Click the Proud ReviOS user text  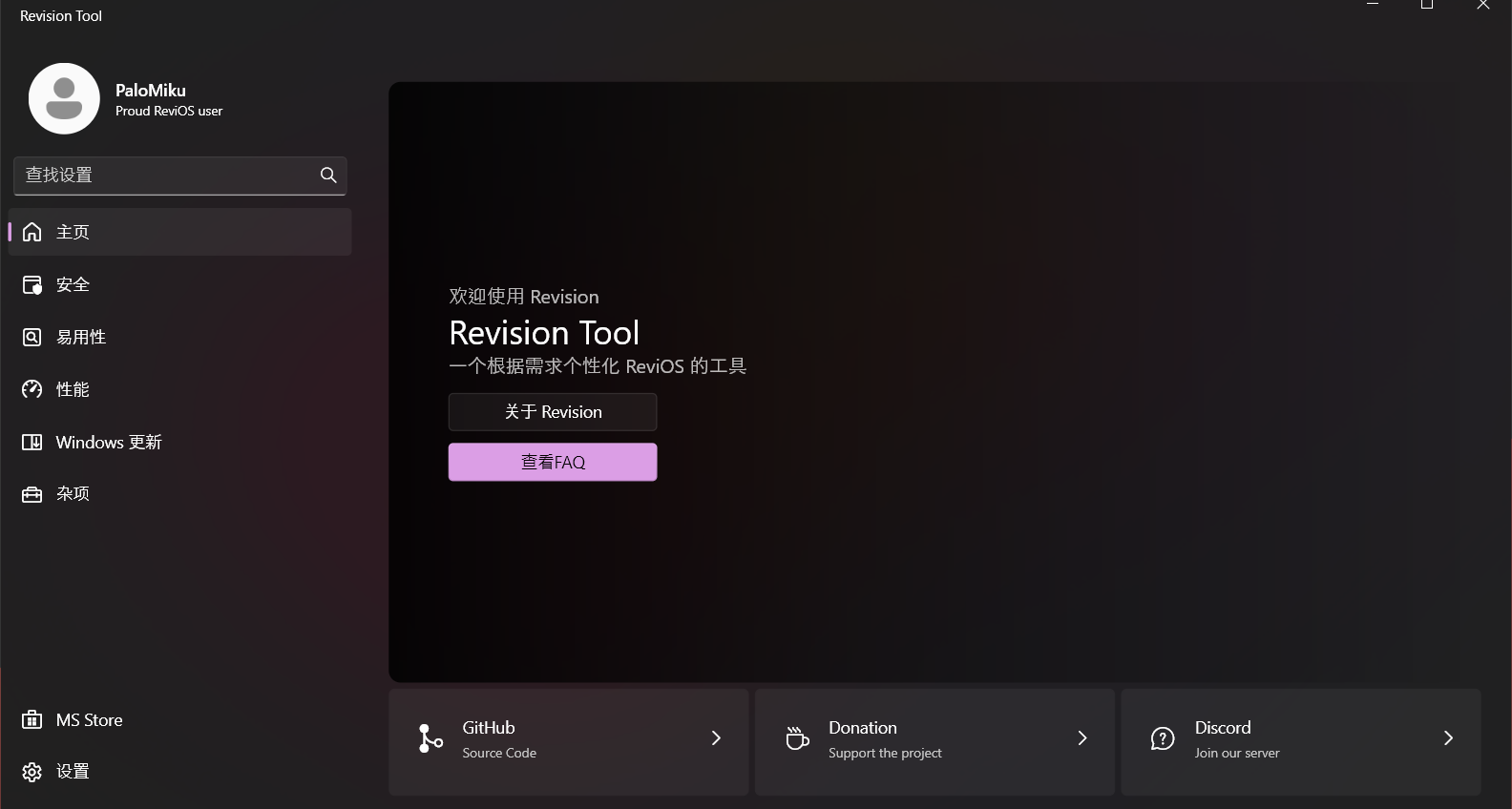pyautogui.click(x=169, y=111)
